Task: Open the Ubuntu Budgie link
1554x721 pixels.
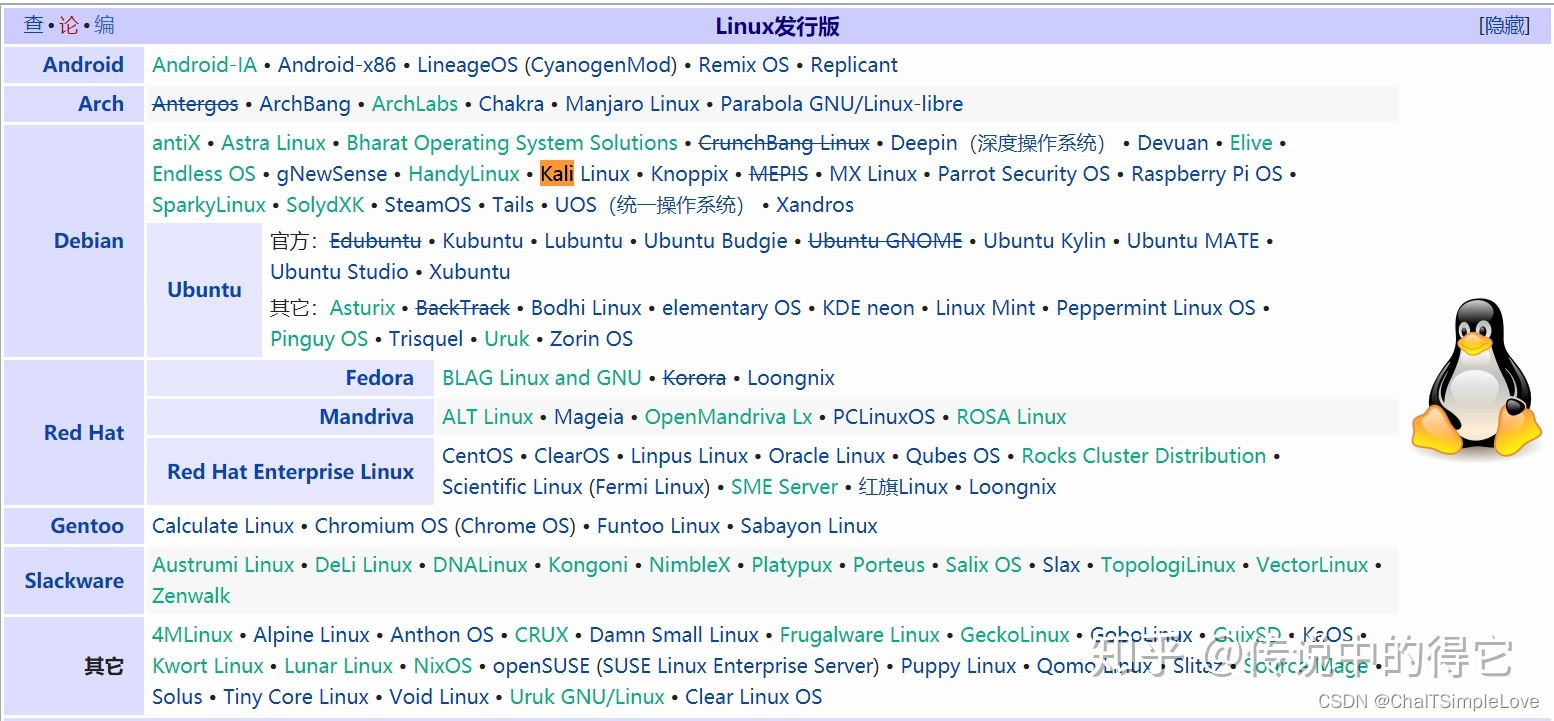Action: (715, 241)
